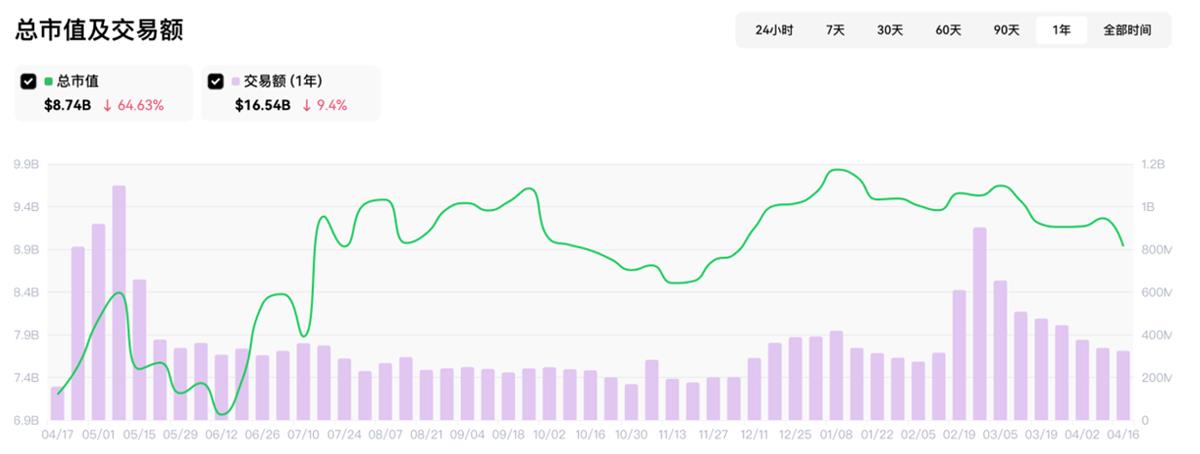This screenshot has height=454, width=1200.
Task: Toggle the 总市值 checkbox
Action: click(28, 81)
